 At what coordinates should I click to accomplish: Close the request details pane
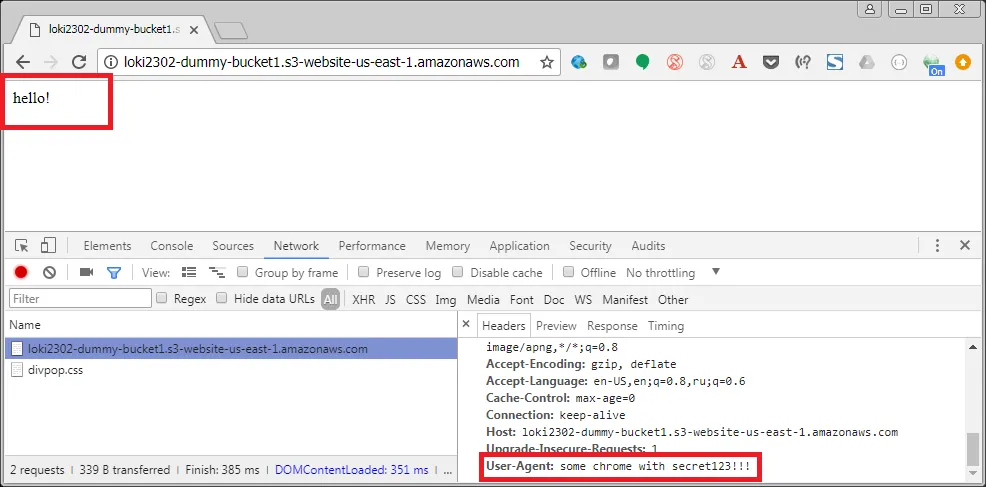(x=466, y=325)
